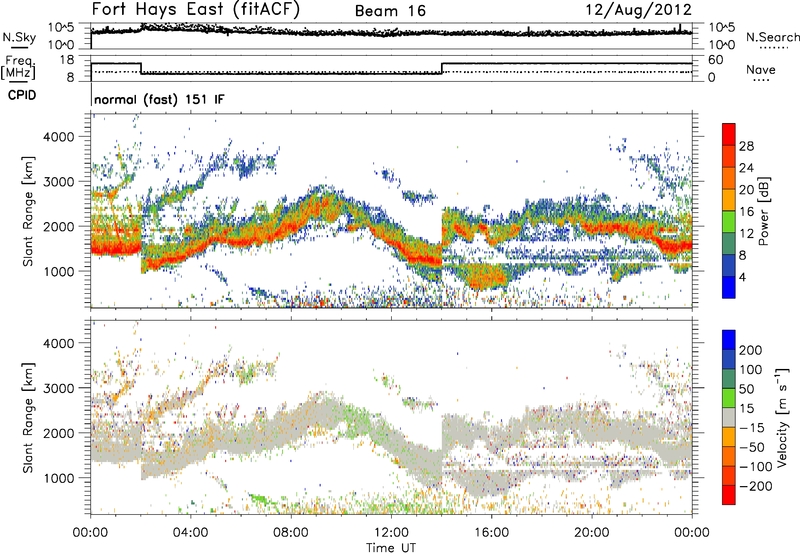
Task: Click the left '10^5' noise axis tick
Action: (x=61, y=28)
